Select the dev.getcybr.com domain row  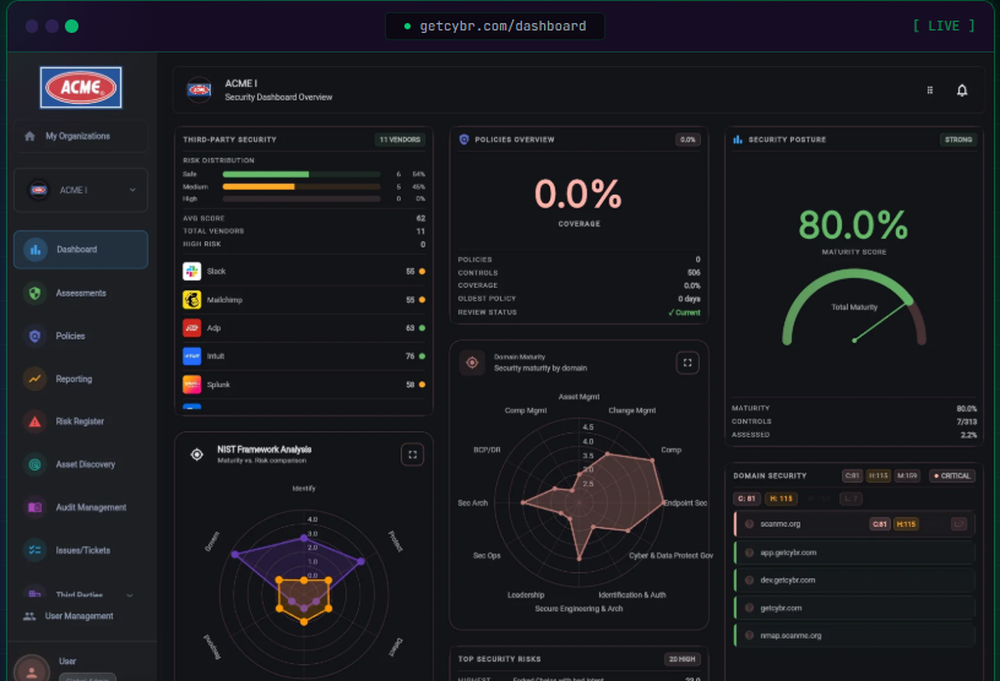(x=855, y=580)
